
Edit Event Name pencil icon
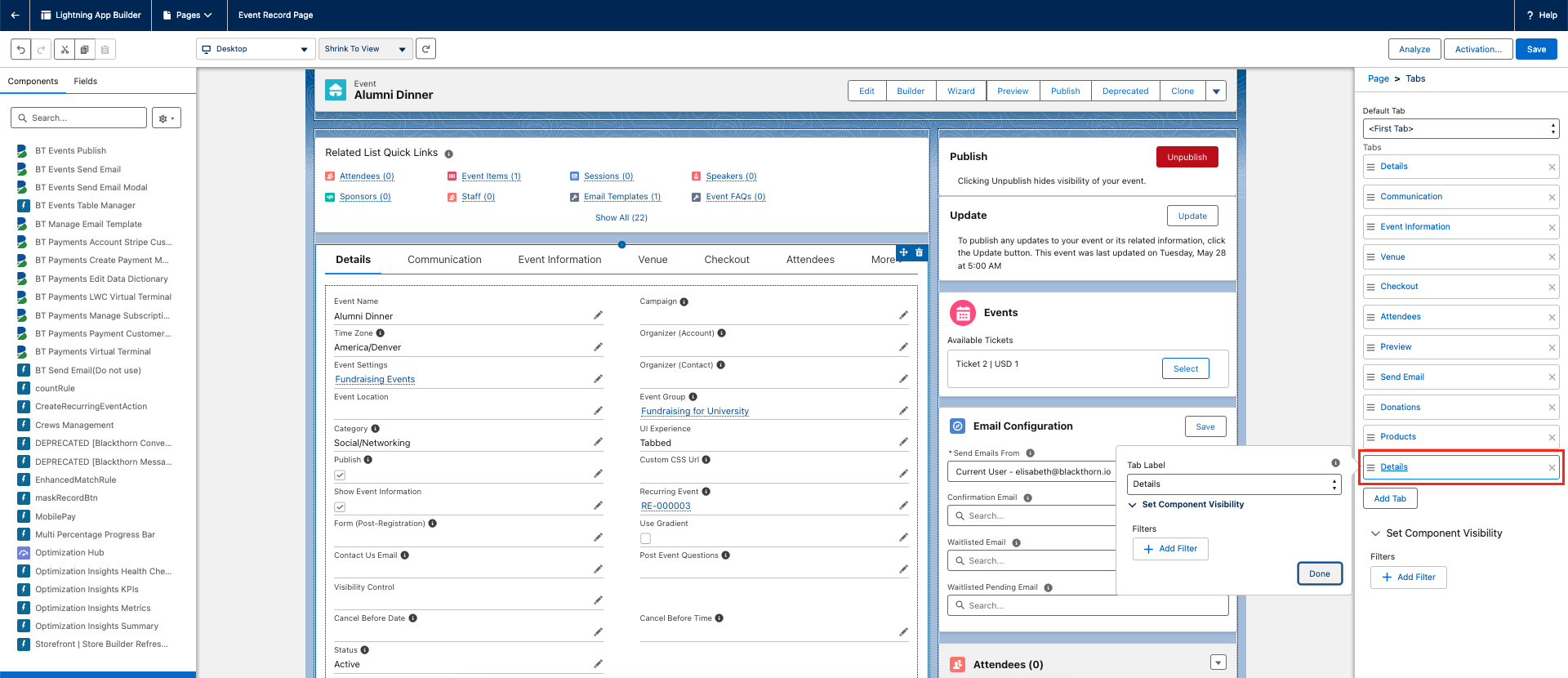click(598, 315)
